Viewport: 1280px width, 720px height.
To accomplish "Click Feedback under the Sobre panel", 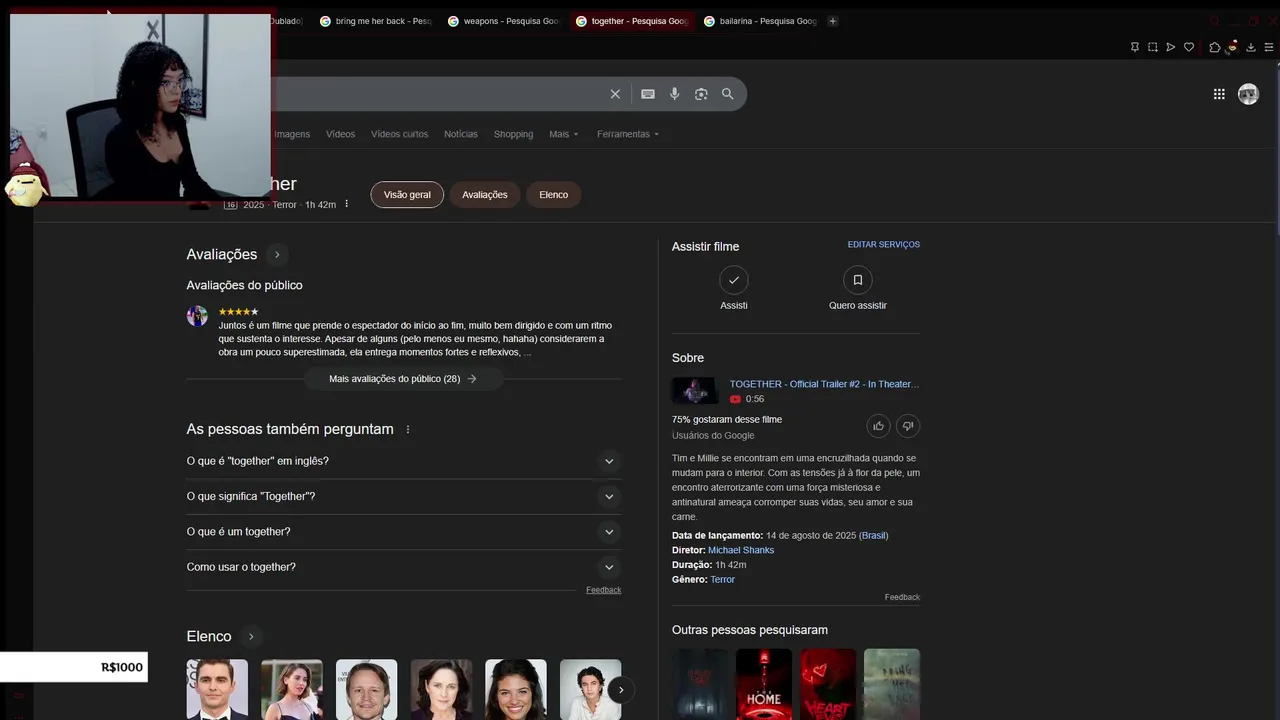I will 902,597.
